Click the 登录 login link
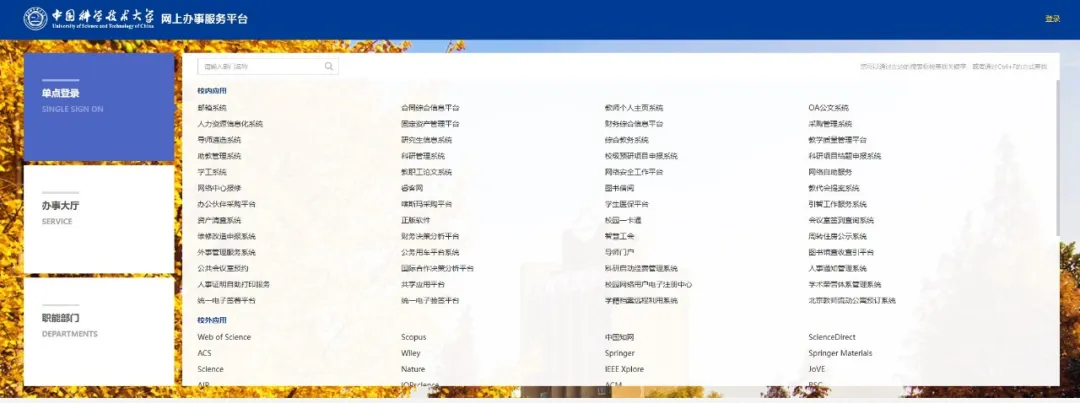Image resolution: width=1080 pixels, height=403 pixels. pyautogui.click(x=1052, y=19)
